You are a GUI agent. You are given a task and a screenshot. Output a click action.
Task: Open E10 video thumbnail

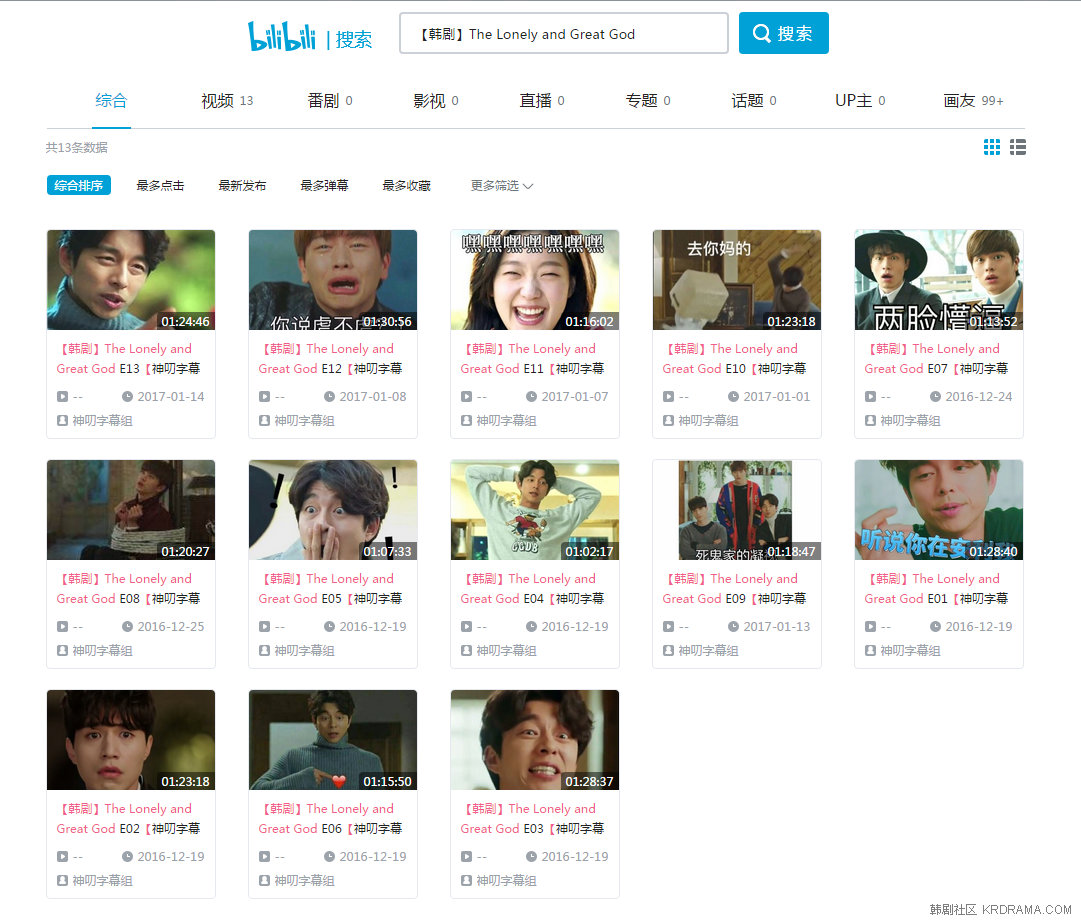click(737, 280)
